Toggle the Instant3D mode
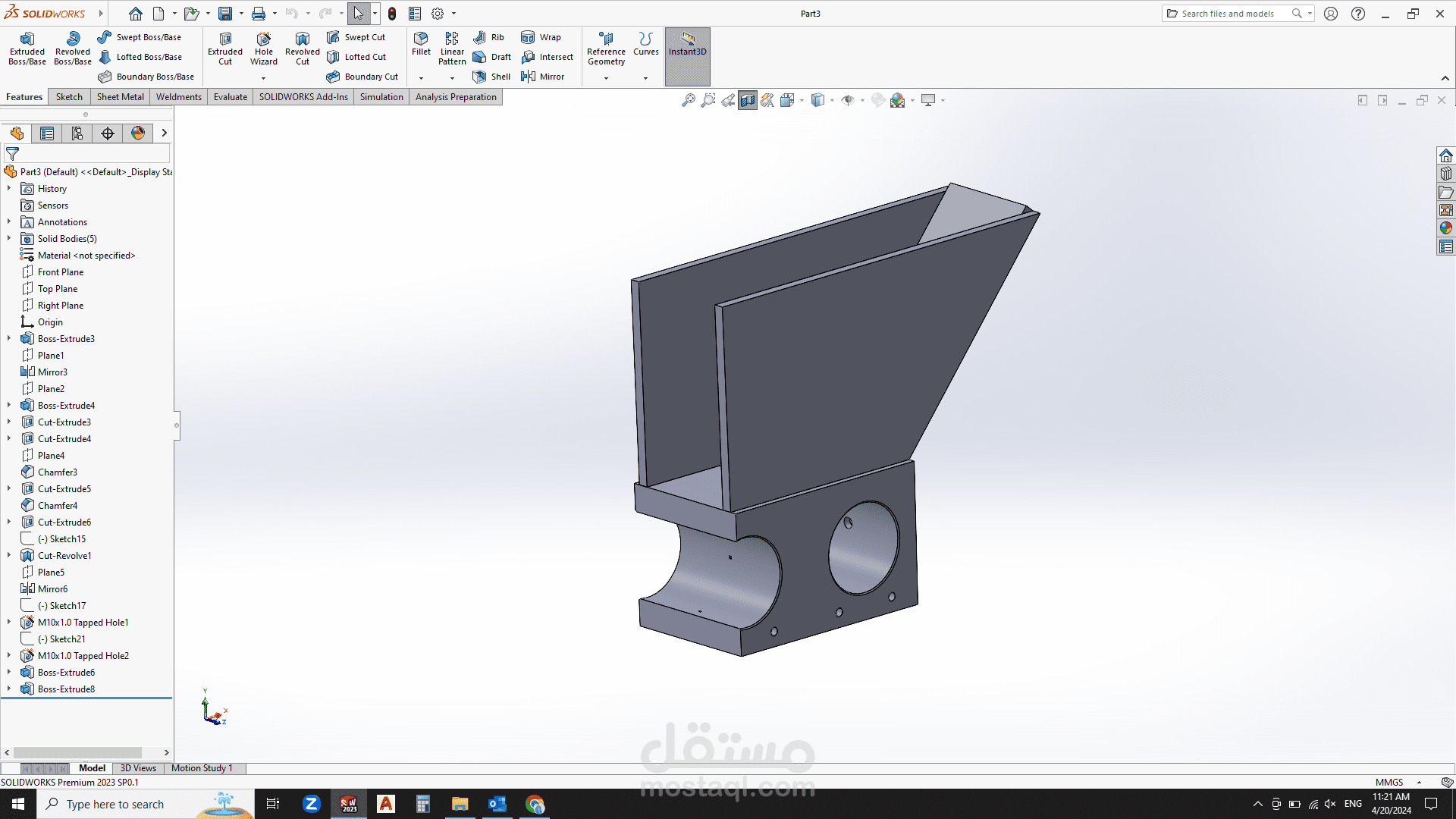 coord(688,56)
